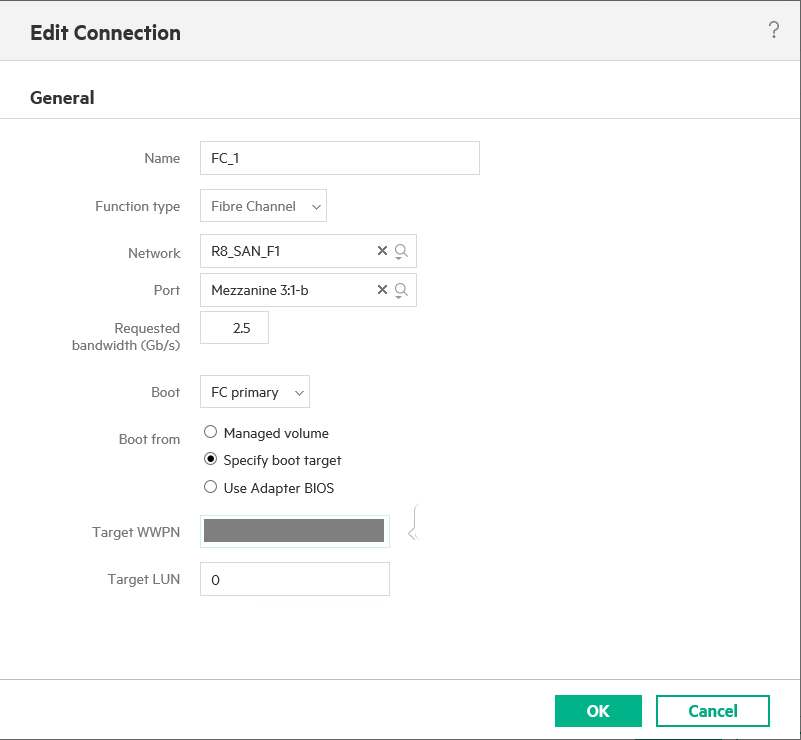Click the Target WWPN label
This screenshot has height=740, width=801.
click(x=136, y=532)
